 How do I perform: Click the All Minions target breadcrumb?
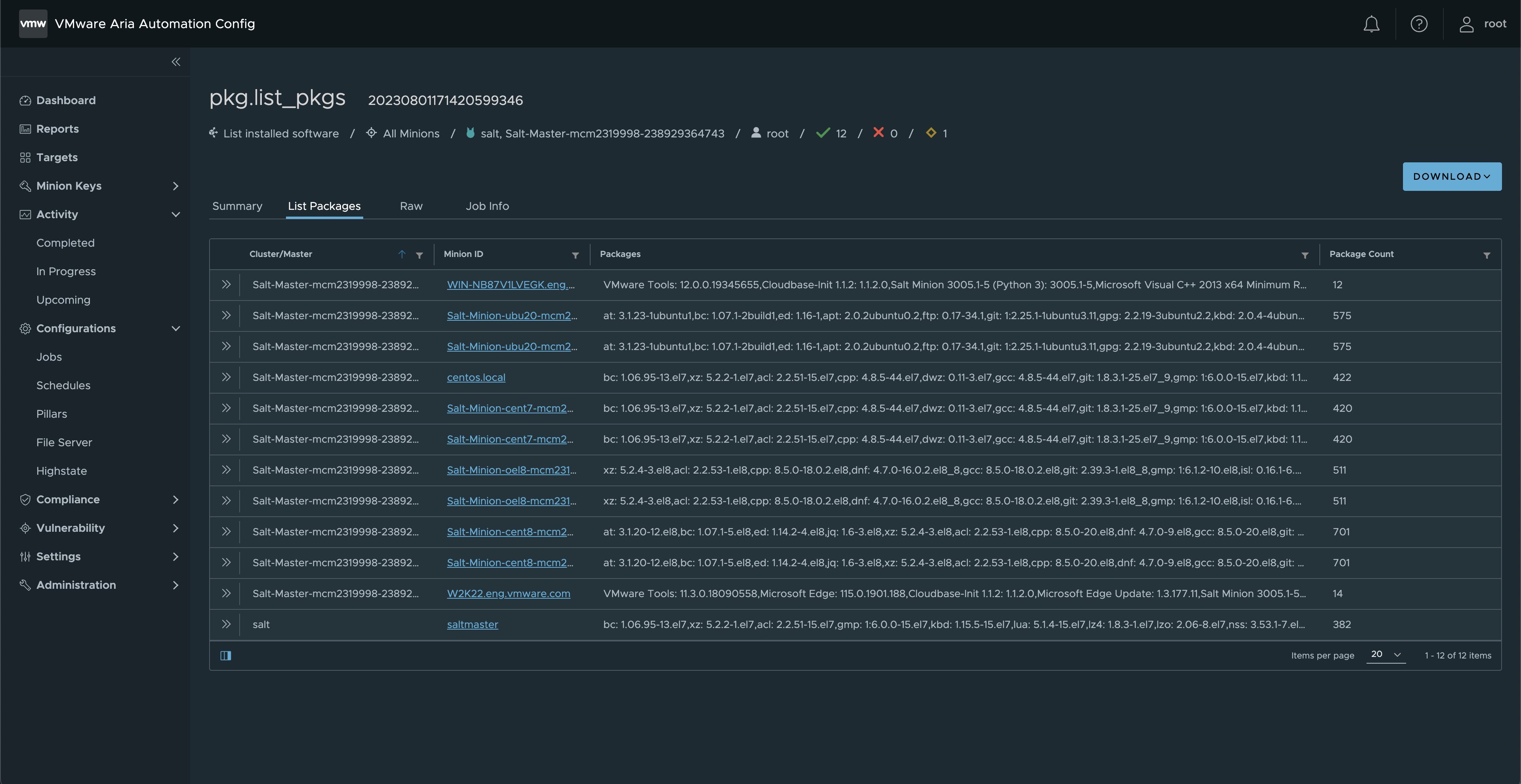411,133
